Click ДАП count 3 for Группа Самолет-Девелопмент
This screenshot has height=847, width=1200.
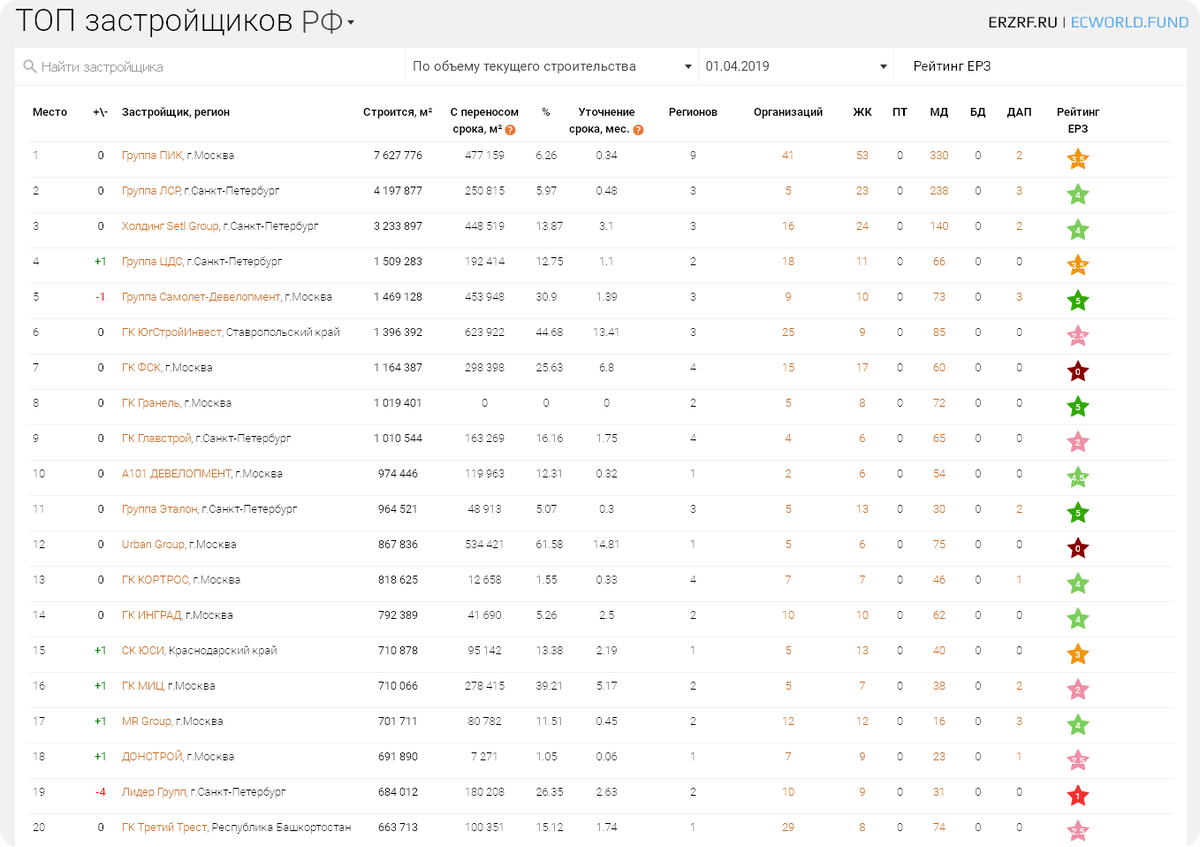coord(1019,297)
